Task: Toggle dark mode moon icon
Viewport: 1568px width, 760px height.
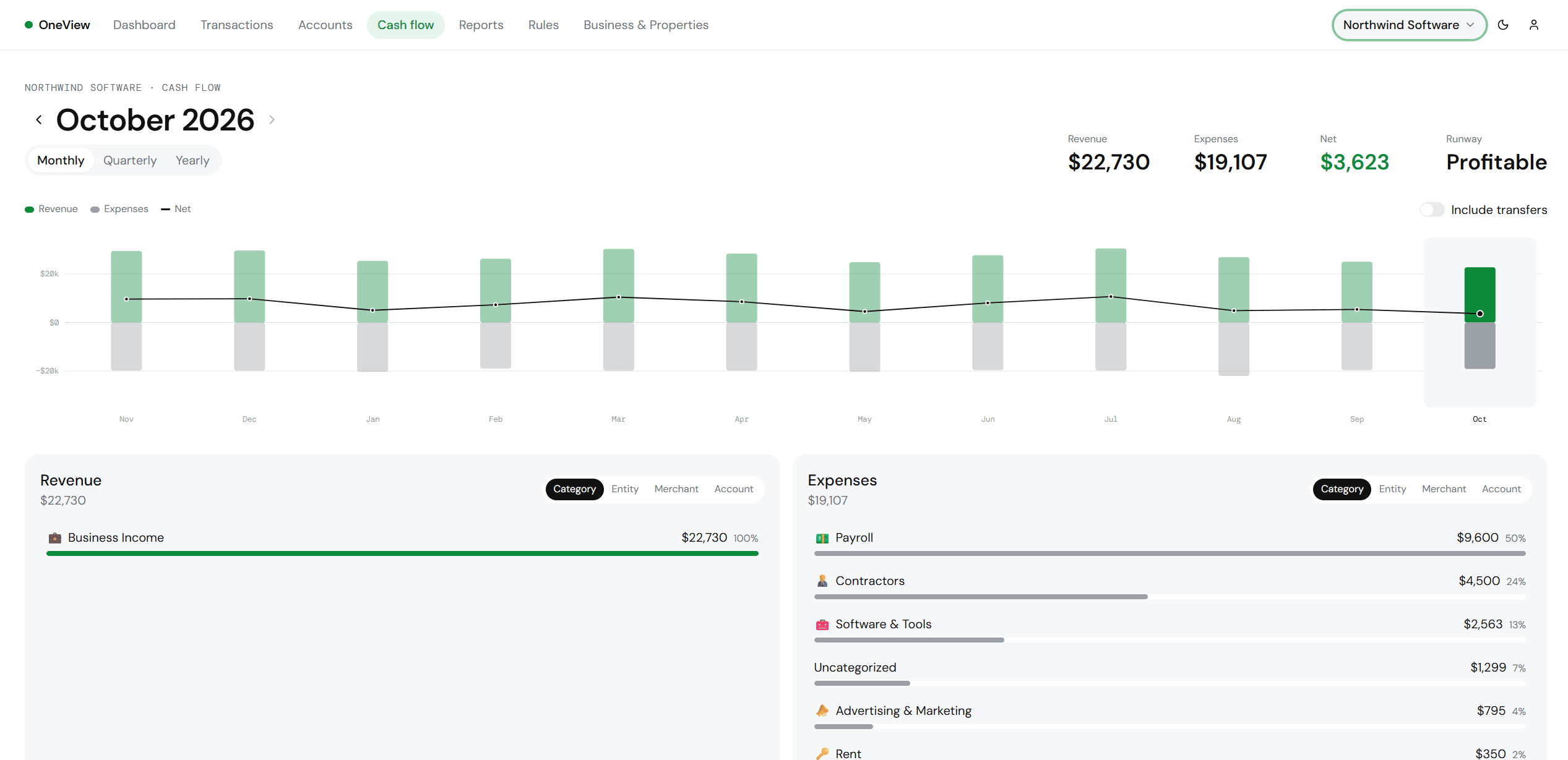Action: click(x=1503, y=25)
